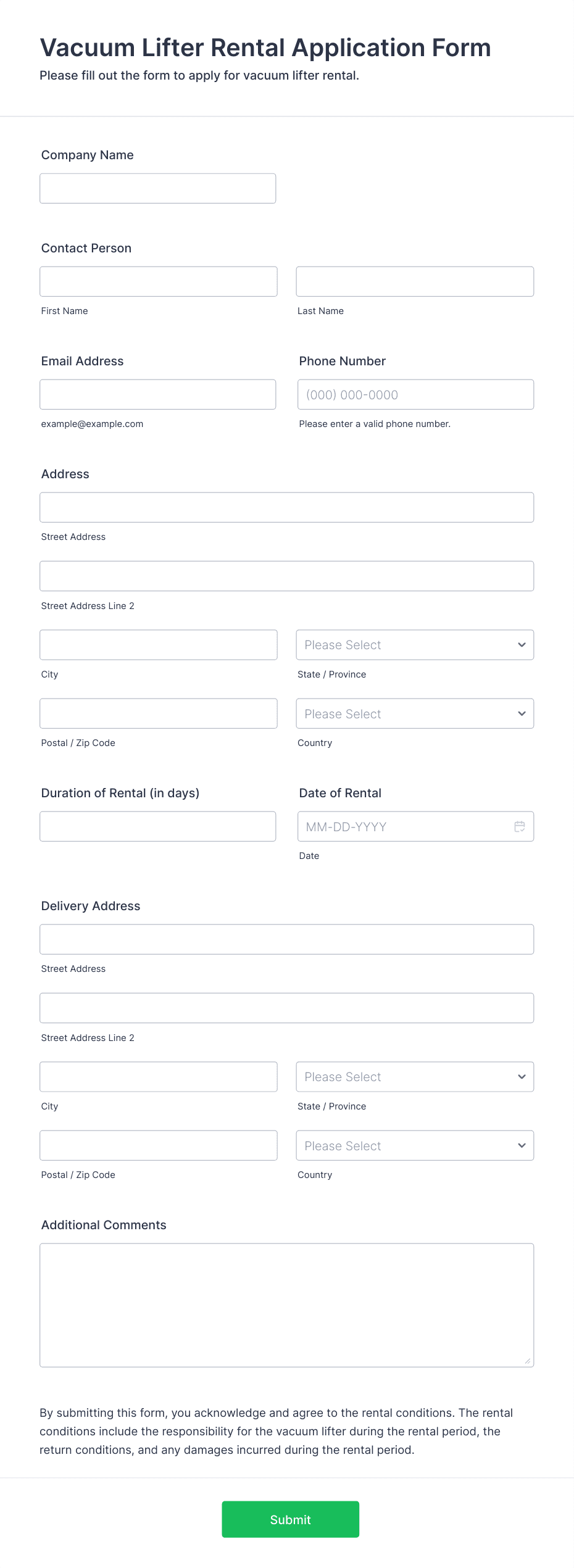Select the Email Address input field
The width and height of the screenshot is (574, 1568).
point(158,394)
